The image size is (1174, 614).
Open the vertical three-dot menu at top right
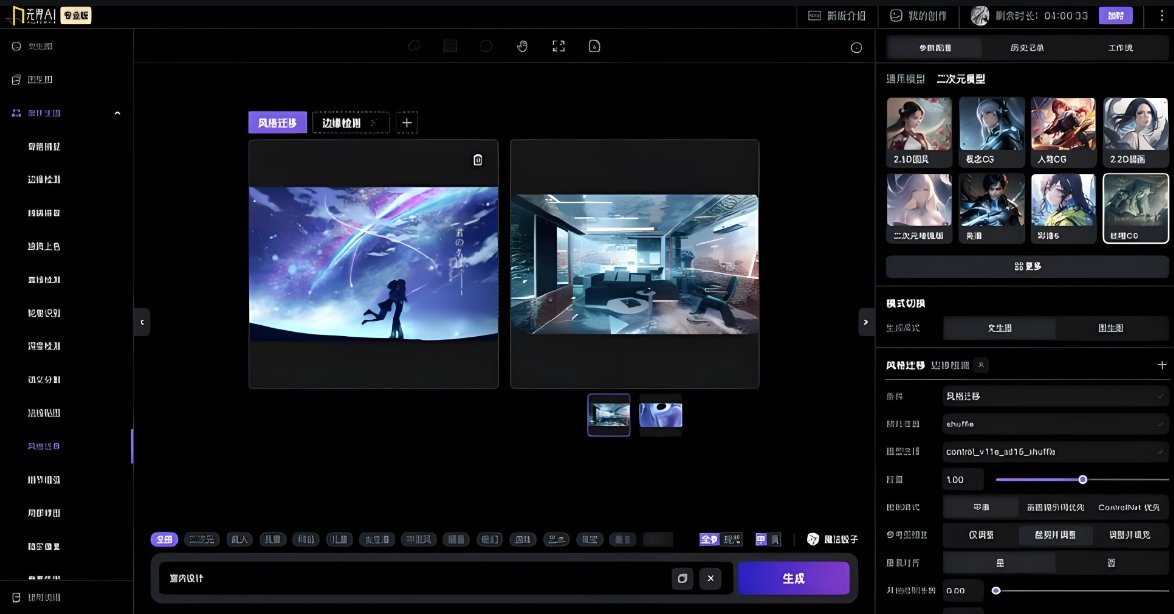1162,15
